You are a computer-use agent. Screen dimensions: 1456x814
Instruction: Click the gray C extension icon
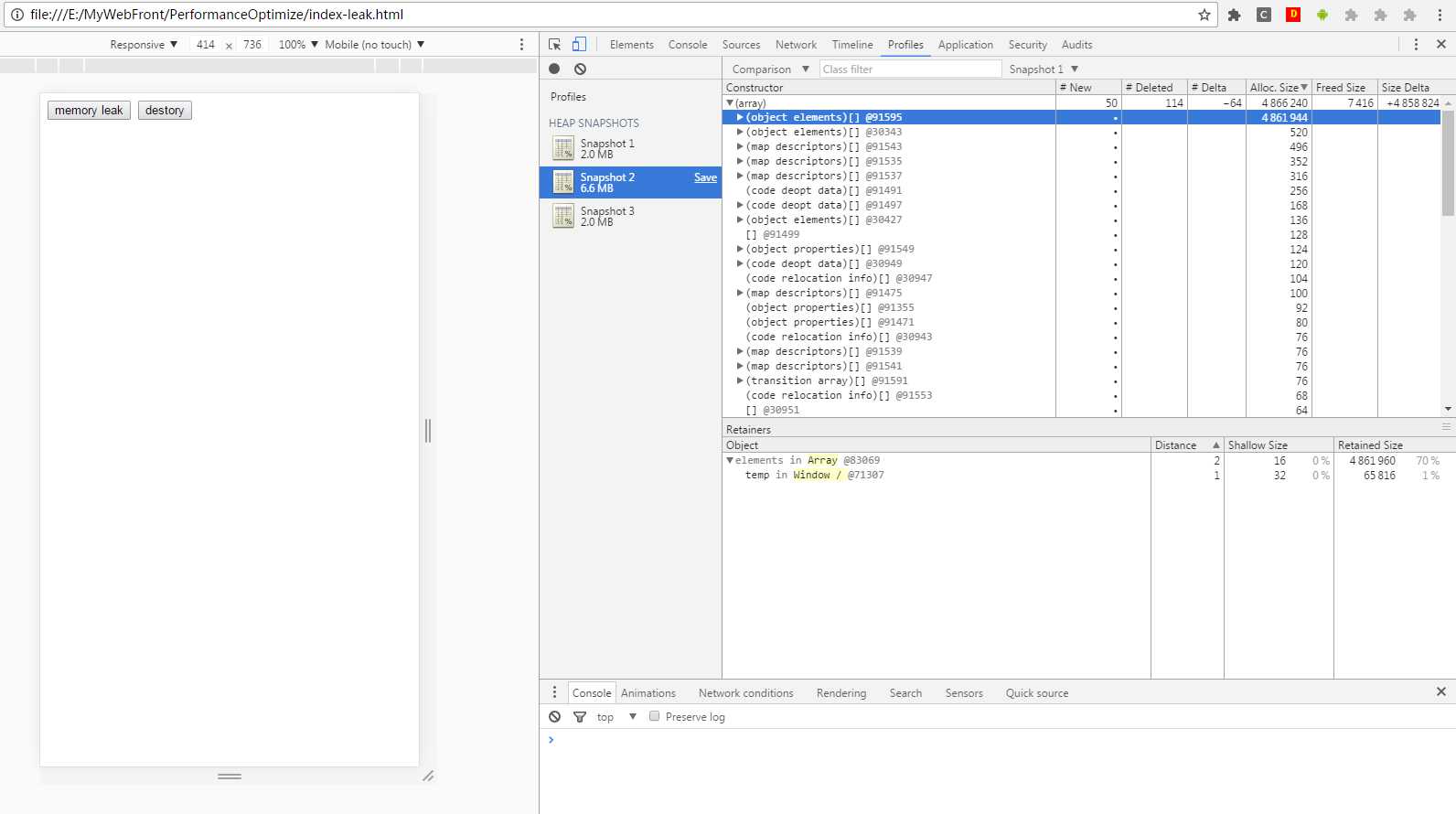click(x=1264, y=15)
